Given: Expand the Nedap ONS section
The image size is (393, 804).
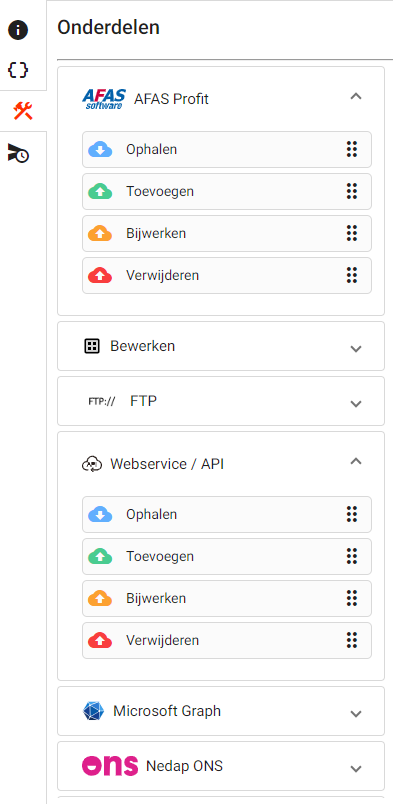Looking at the screenshot, I should tap(356, 769).
